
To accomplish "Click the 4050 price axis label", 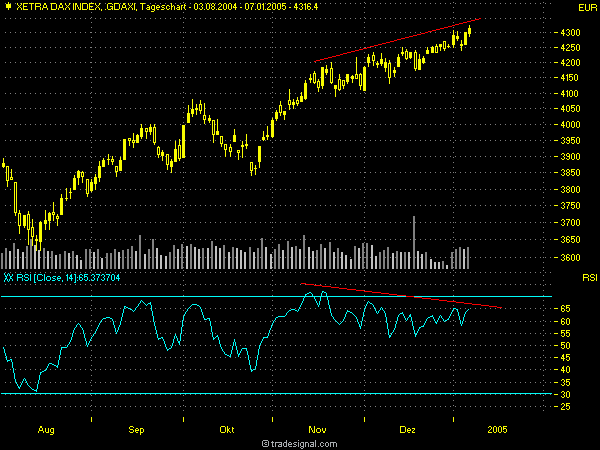I will [570, 109].
